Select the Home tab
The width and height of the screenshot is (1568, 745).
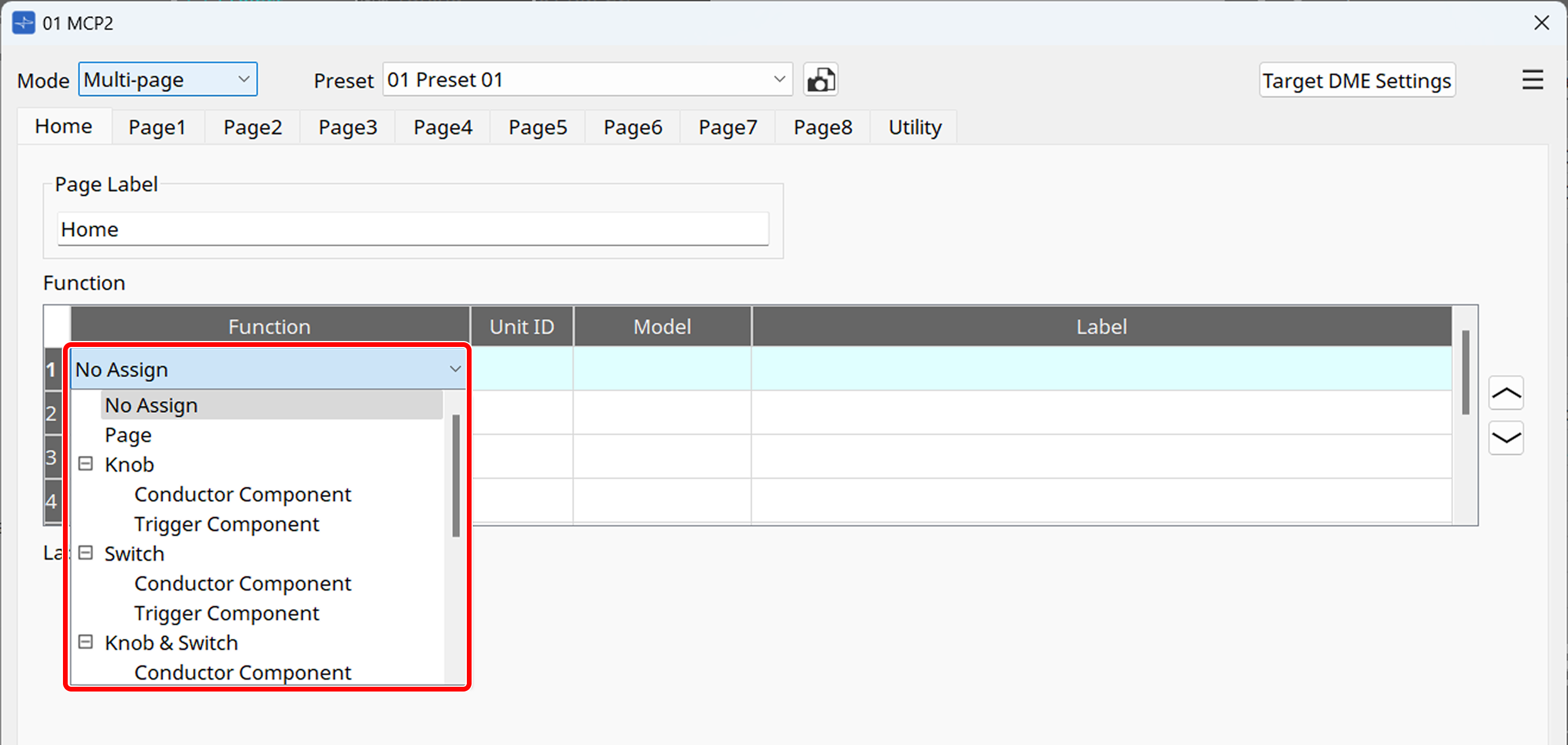[x=64, y=126]
